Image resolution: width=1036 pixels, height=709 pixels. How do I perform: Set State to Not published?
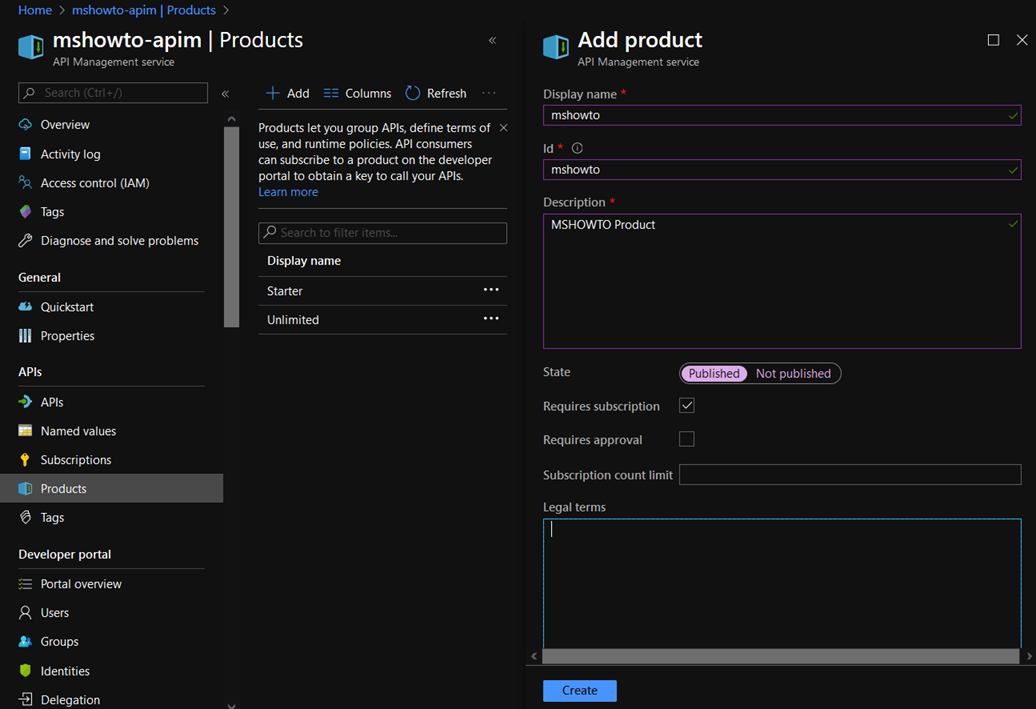tap(793, 374)
